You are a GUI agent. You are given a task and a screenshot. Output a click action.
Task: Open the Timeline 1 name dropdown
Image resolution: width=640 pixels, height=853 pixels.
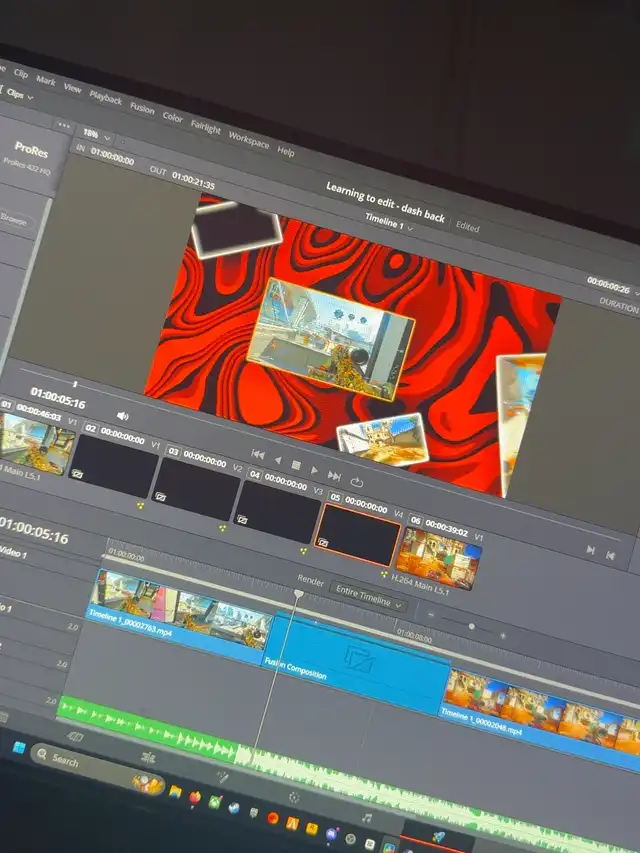(x=390, y=223)
